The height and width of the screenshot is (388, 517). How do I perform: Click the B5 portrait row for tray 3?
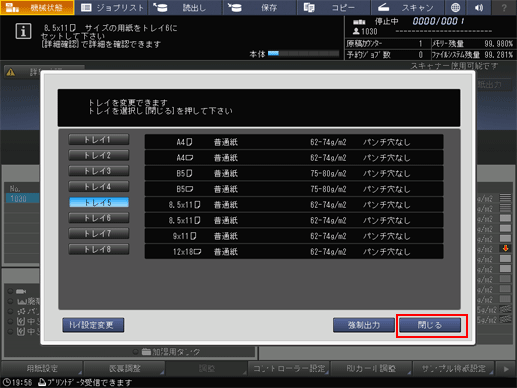[x=294, y=173]
